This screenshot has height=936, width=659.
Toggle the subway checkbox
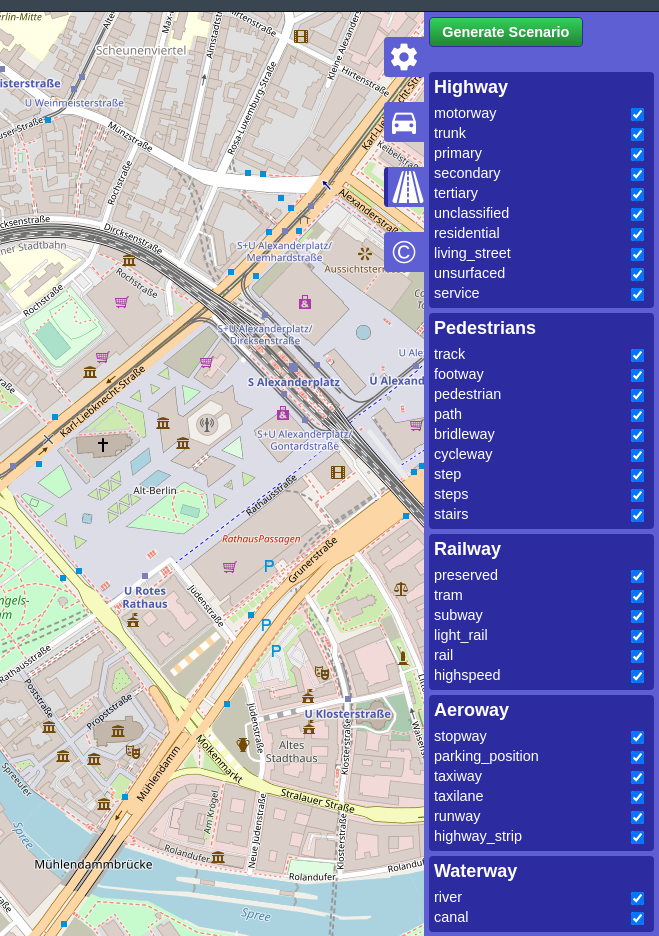click(x=638, y=616)
